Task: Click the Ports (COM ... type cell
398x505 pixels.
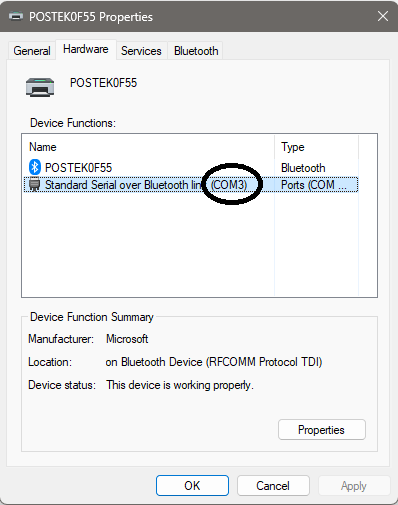Action: coord(314,185)
